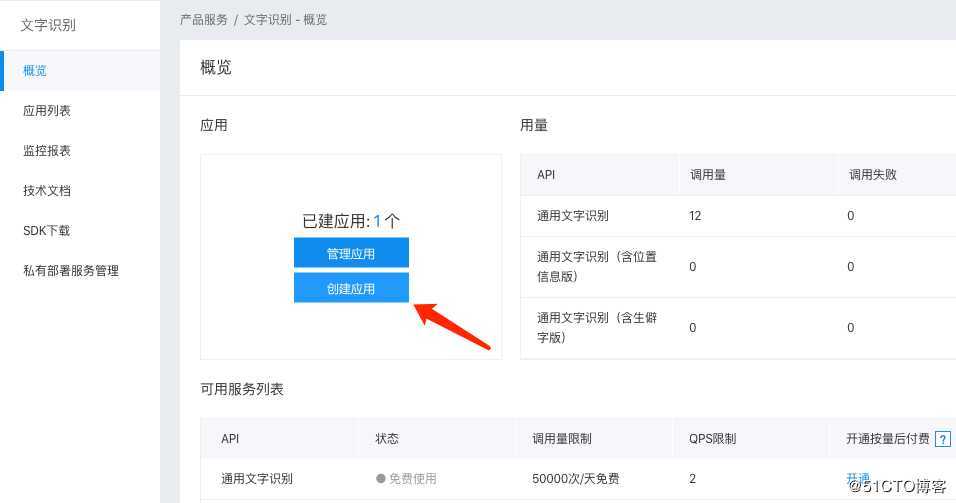Click 通用文字识别（含生僻字版）row
Image resolution: width=956 pixels, height=503 pixels.
(738, 328)
